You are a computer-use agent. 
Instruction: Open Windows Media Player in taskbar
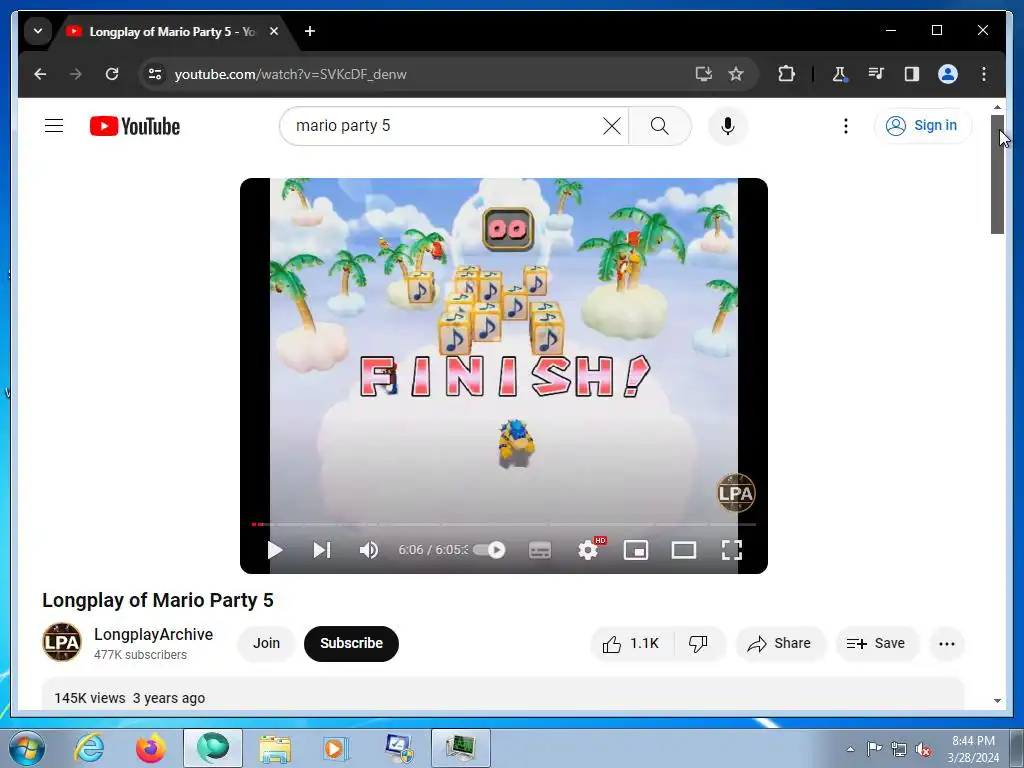pyautogui.click(x=336, y=748)
